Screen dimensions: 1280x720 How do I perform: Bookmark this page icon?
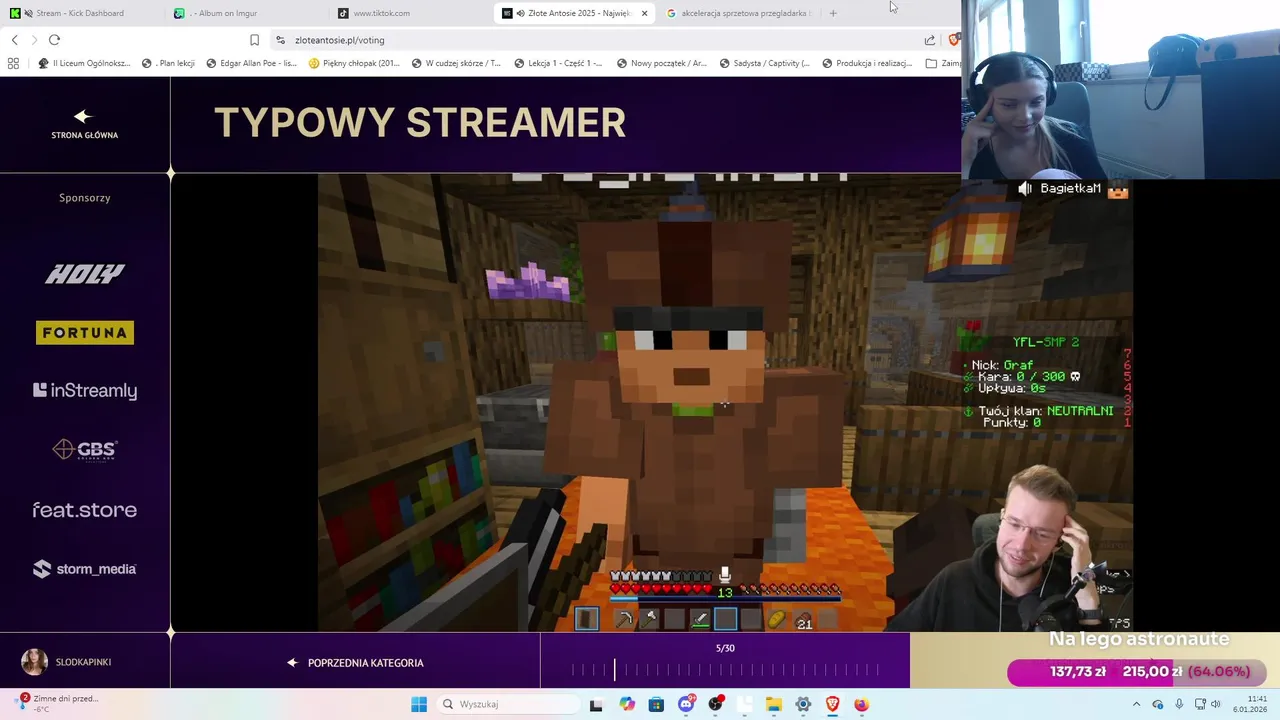click(x=254, y=40)
